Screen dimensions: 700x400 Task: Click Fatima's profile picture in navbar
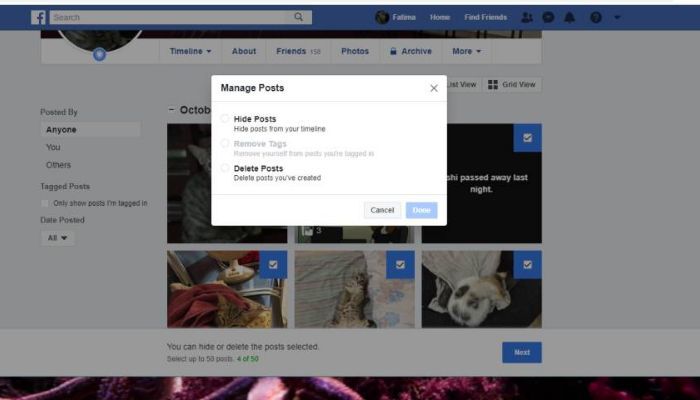(x=382, y=17)
